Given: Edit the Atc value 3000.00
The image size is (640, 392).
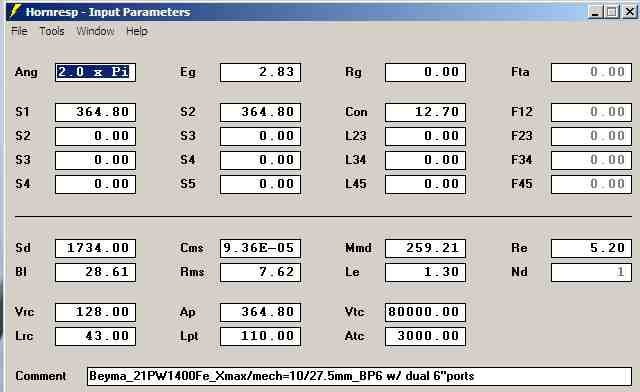Looking at the screenshot, I should click(425, 336).
